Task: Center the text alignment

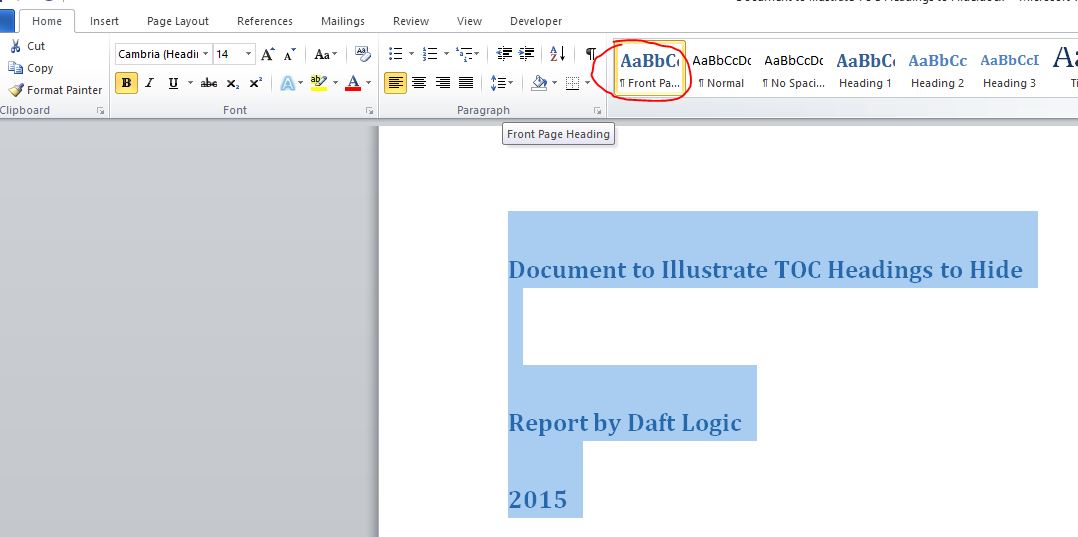Action: (x=419, y=83)
